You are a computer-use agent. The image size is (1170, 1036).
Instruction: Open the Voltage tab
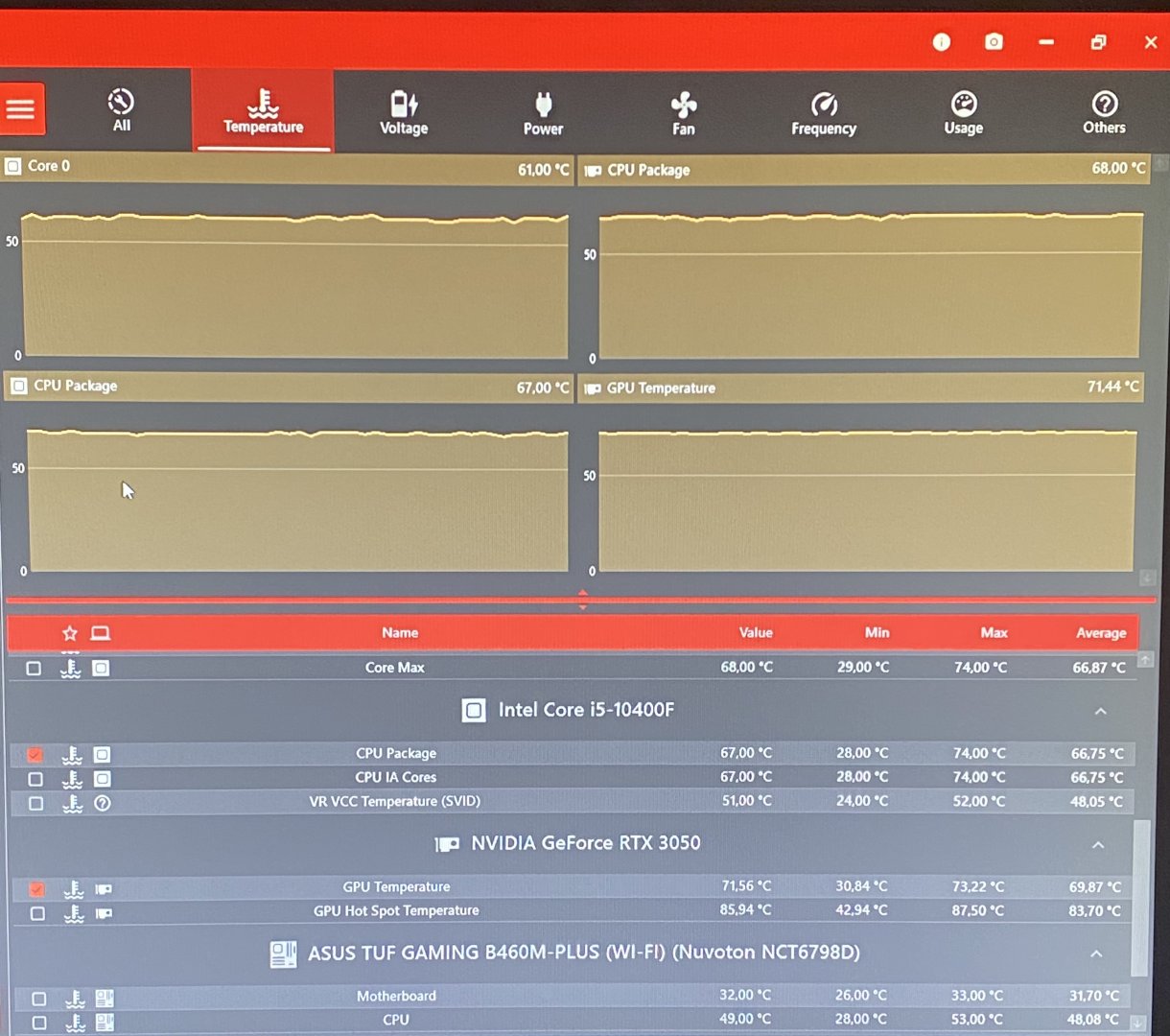404,113
